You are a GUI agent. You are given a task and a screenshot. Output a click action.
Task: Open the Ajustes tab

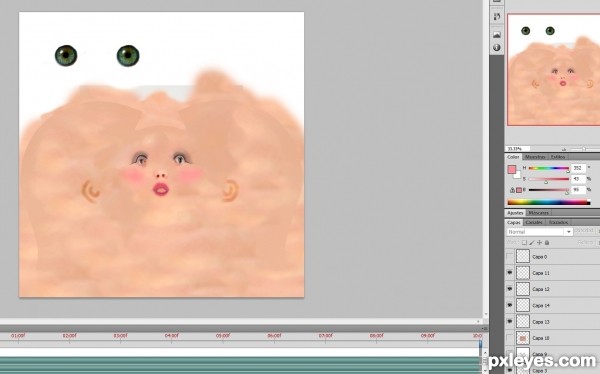point(515,213)
